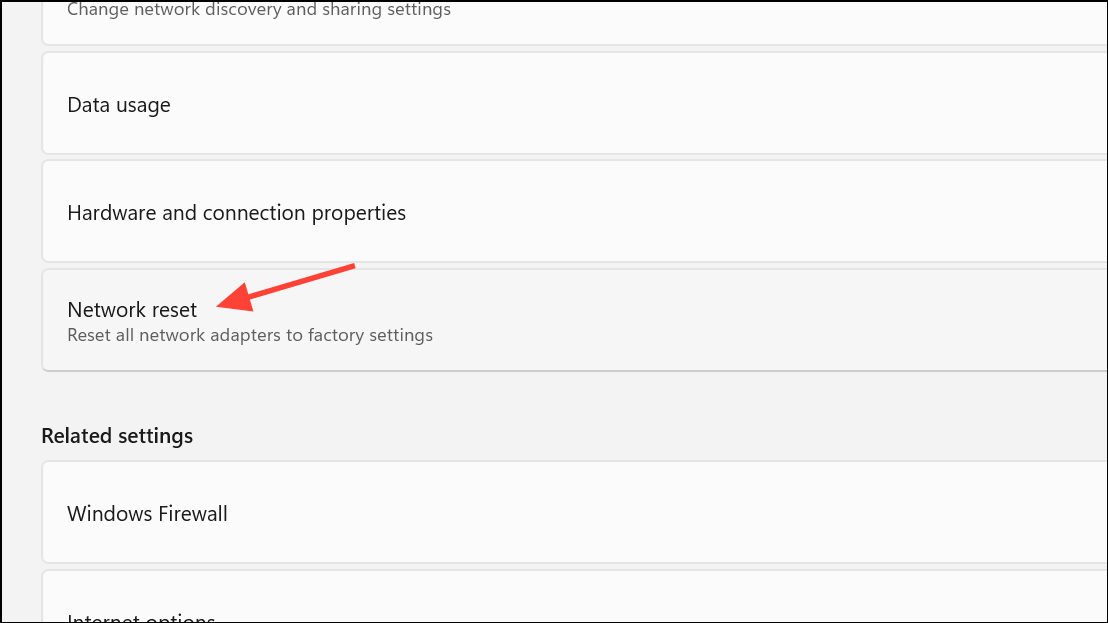Viewport: 1108px width, 623px height.
Task: Click Change network discovery and sharing settings
Action: click(x=259, y=10)
